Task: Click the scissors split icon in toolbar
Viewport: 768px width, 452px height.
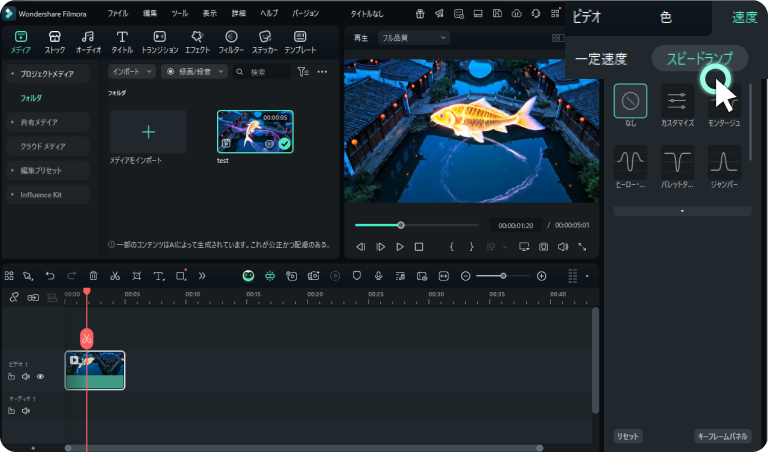Action: 115,276
